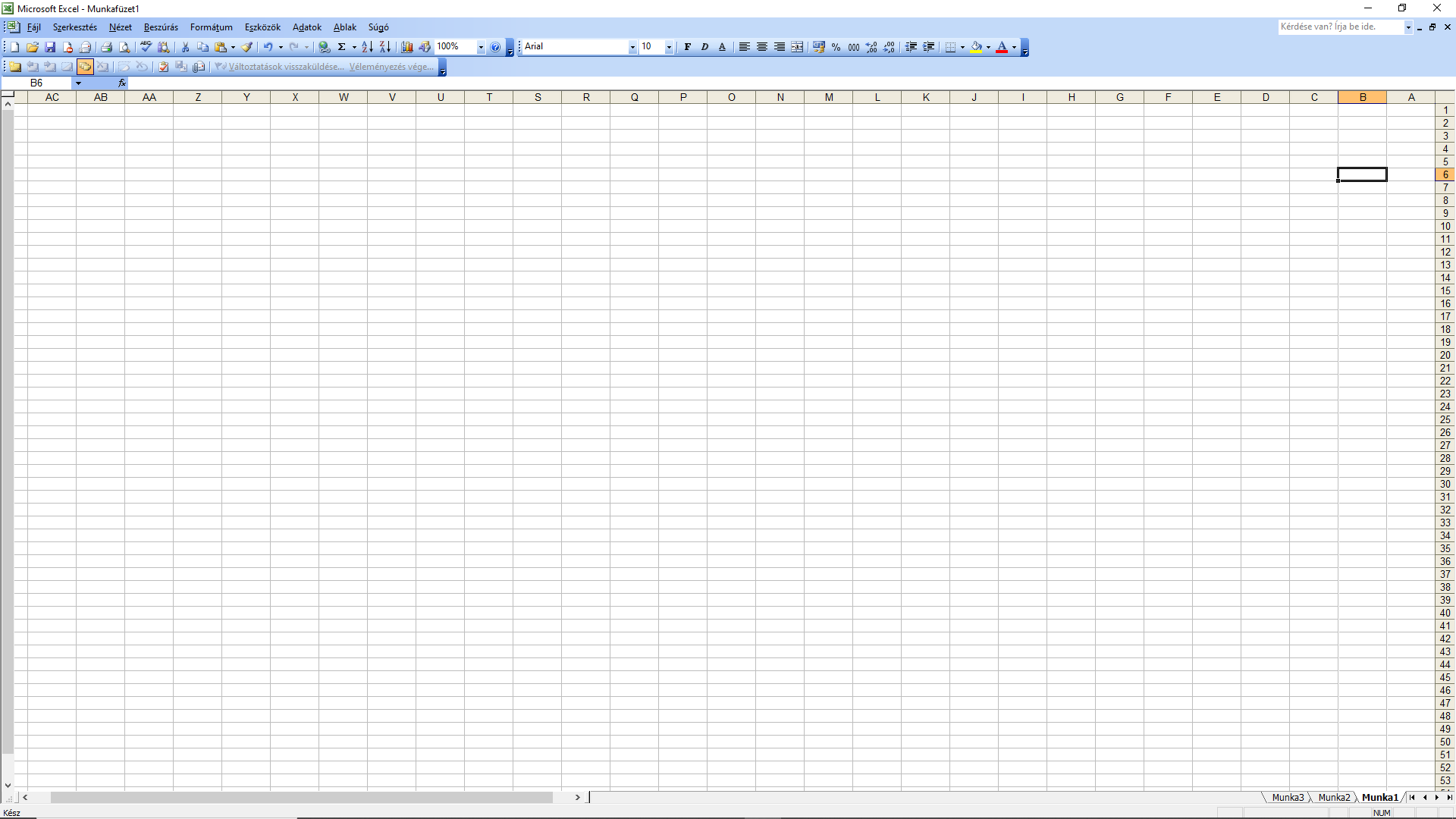Toggle underline formatting with A button

722,47
